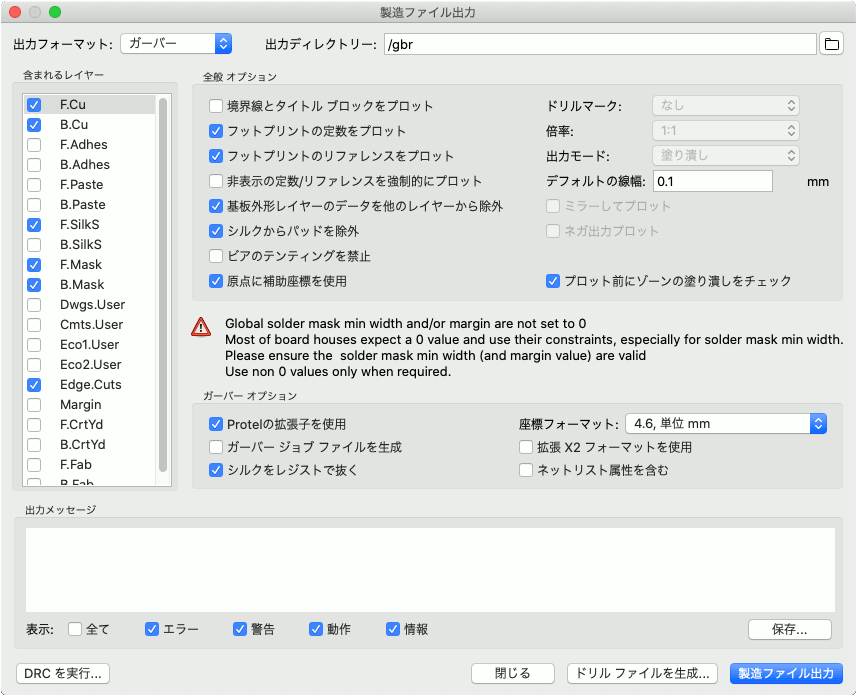Toggle フットプリントのリファレンスをプロット checkbox

point(216,156)
